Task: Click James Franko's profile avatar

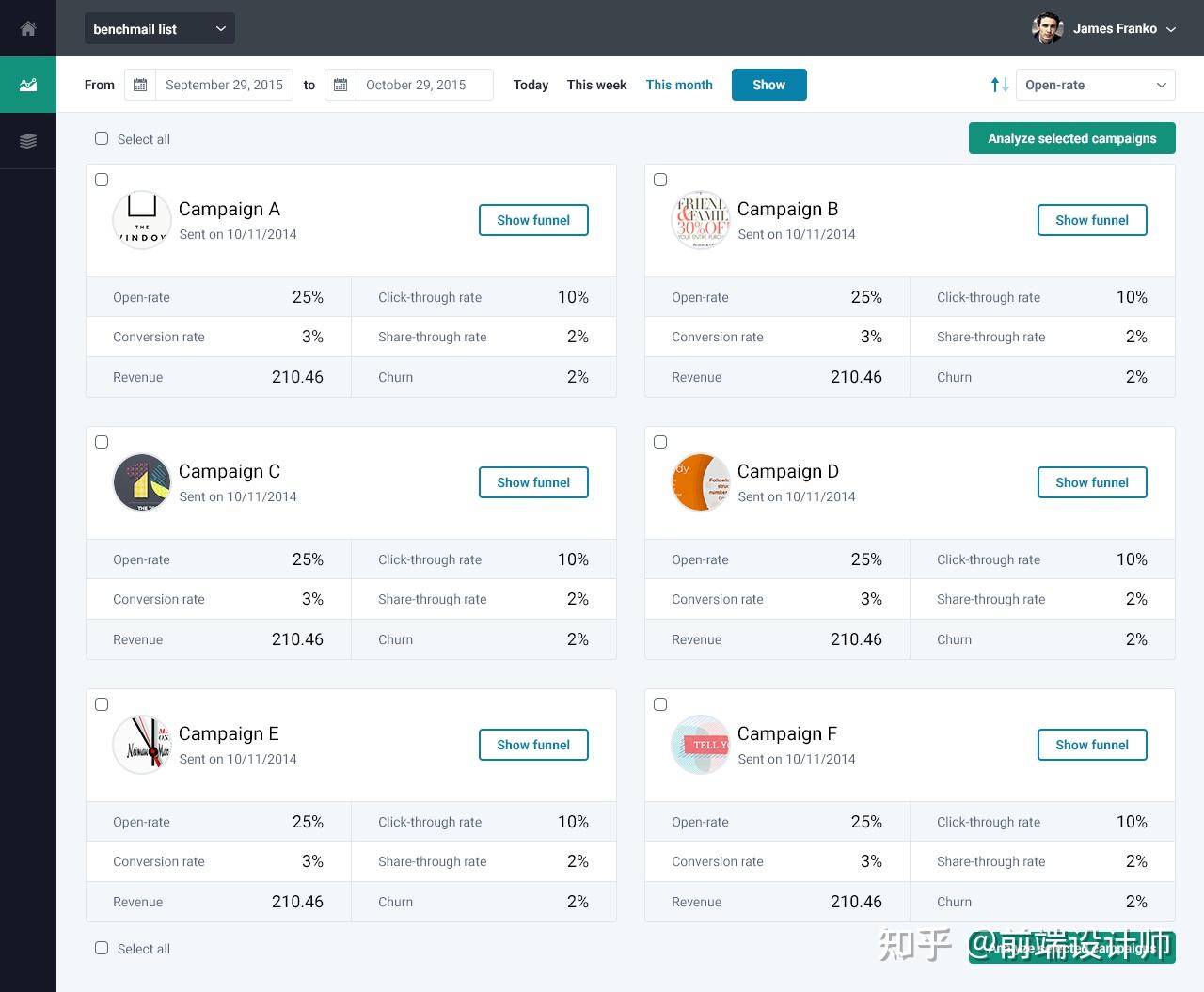Action: pyautogui.click(x=1047, y=28)
